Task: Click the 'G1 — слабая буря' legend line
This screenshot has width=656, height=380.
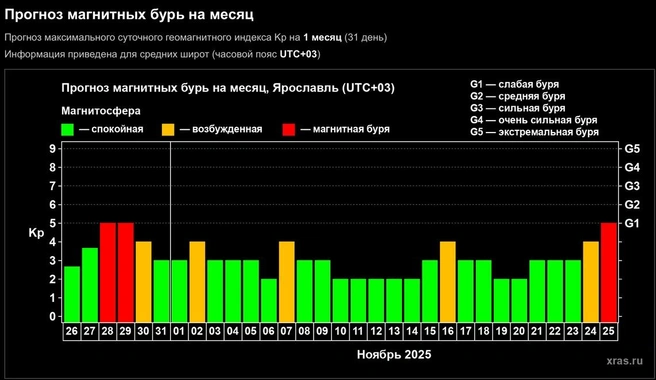Action: [515, 84]
